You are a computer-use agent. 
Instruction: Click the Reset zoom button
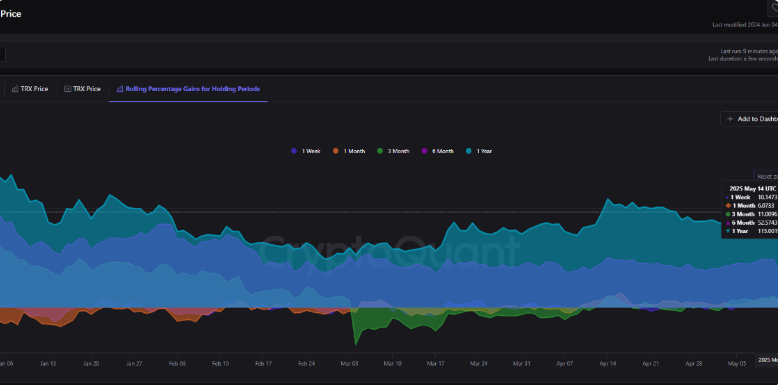point(766,177)
